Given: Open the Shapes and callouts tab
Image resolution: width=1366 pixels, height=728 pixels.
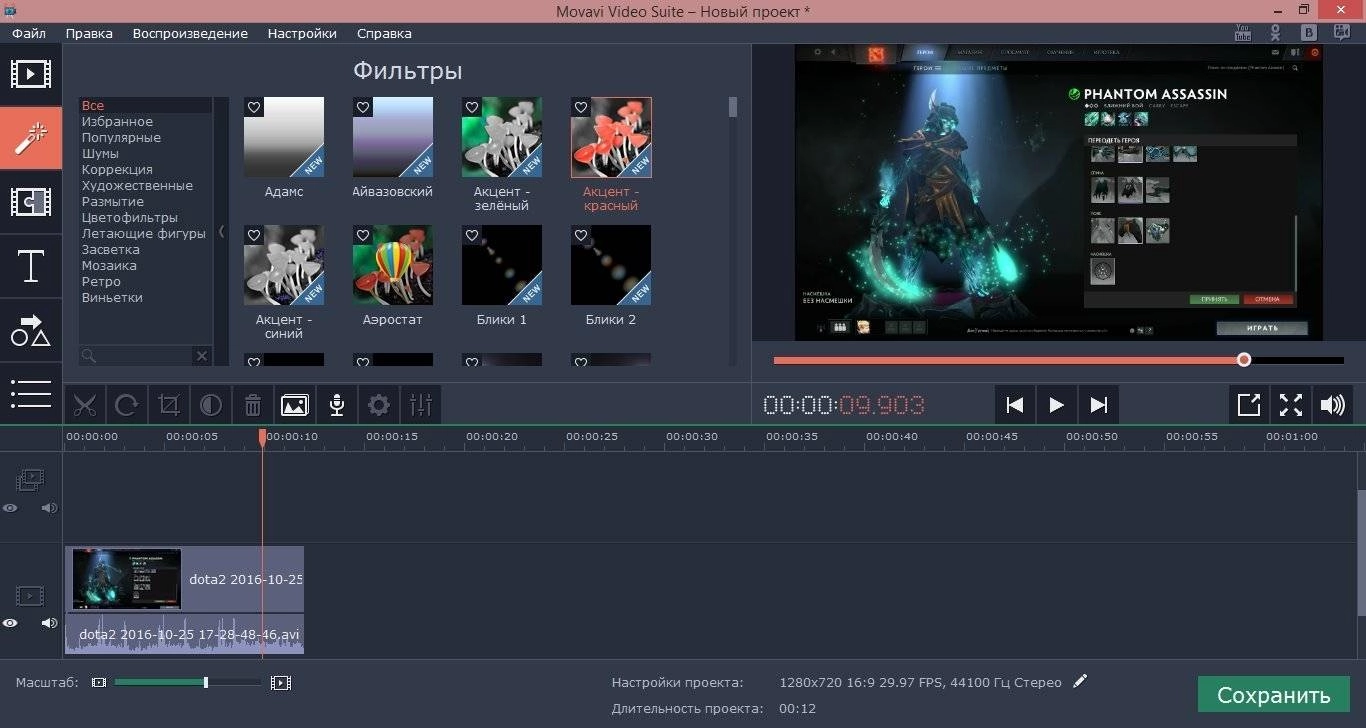Looking at the screenshot, I should 31,331.
